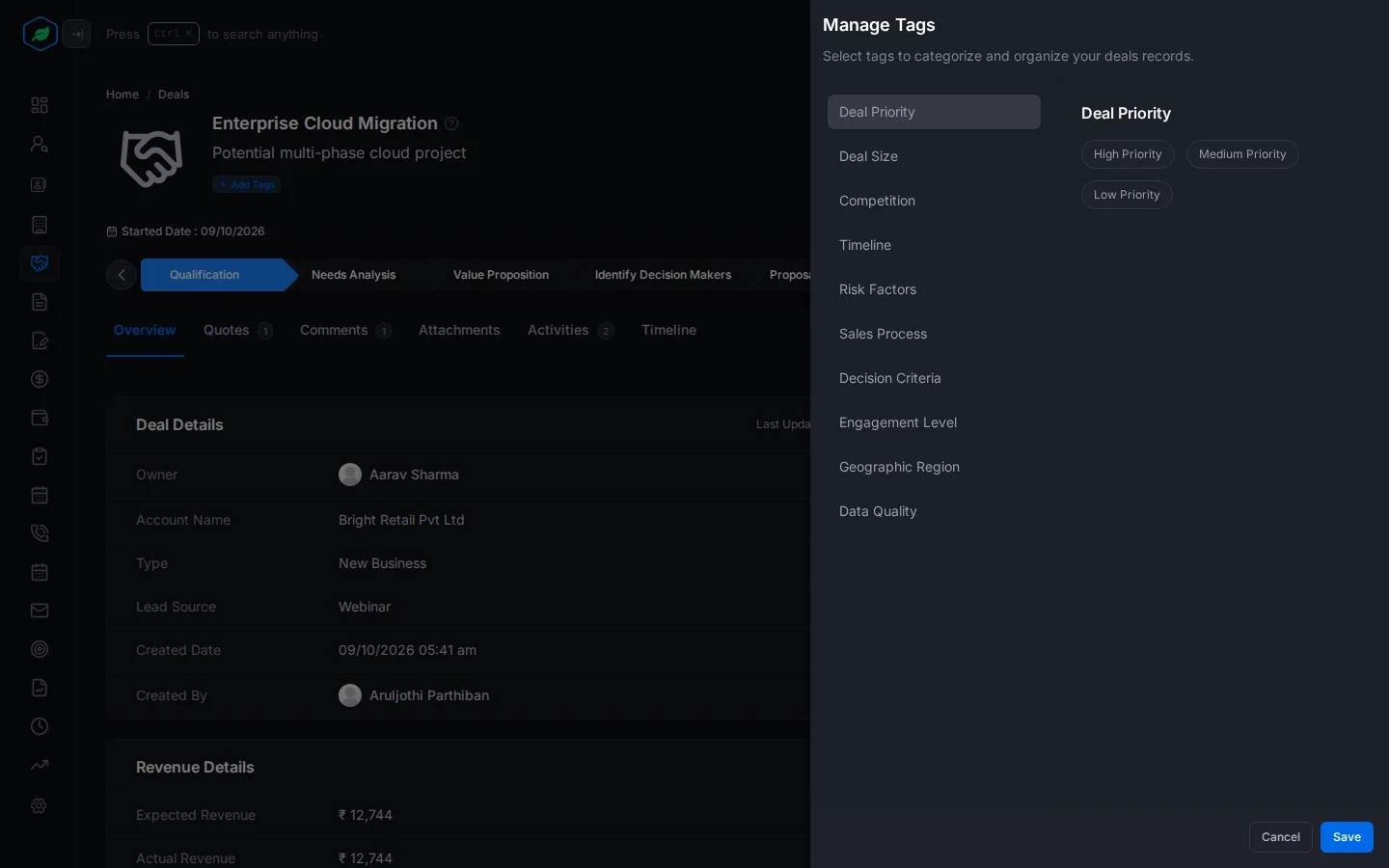
Task: Open the dollar coin icon in sidebar
Action: coord(40,379)
